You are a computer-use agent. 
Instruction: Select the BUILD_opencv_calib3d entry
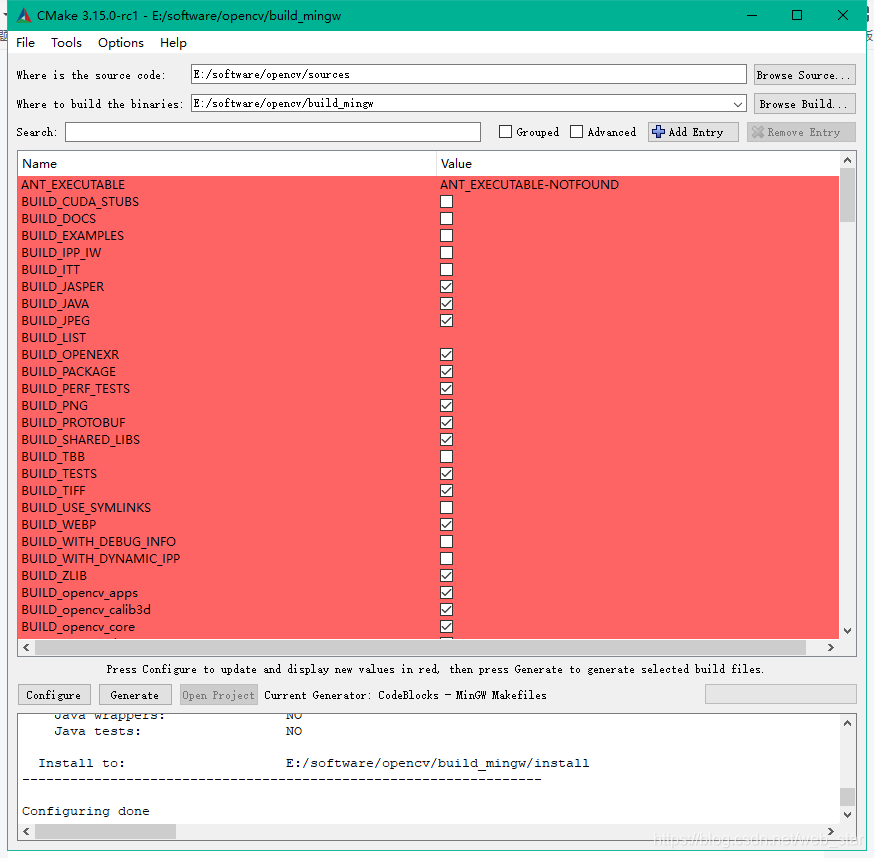coord(86,610)
